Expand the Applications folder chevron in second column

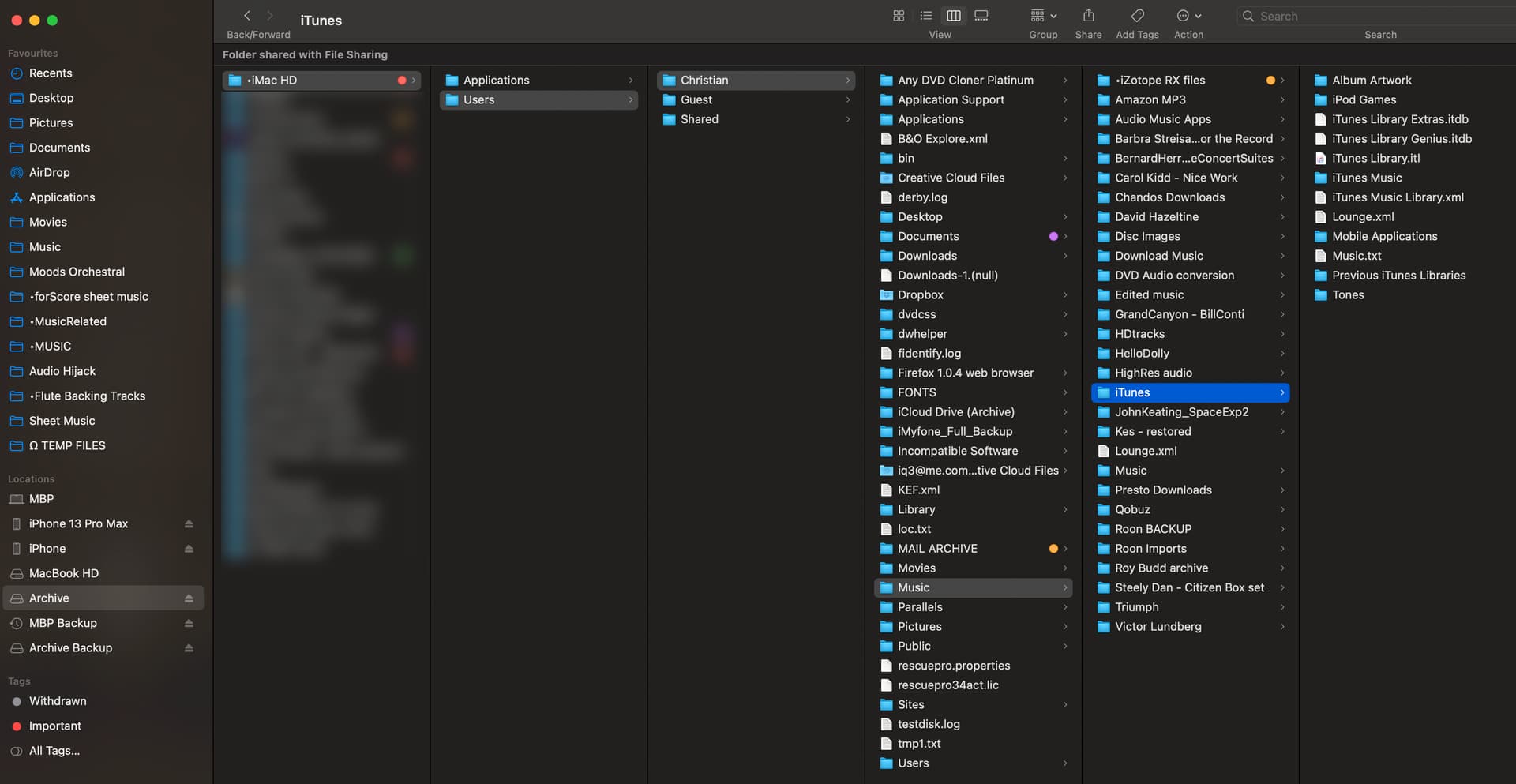[x=631, y=80]
